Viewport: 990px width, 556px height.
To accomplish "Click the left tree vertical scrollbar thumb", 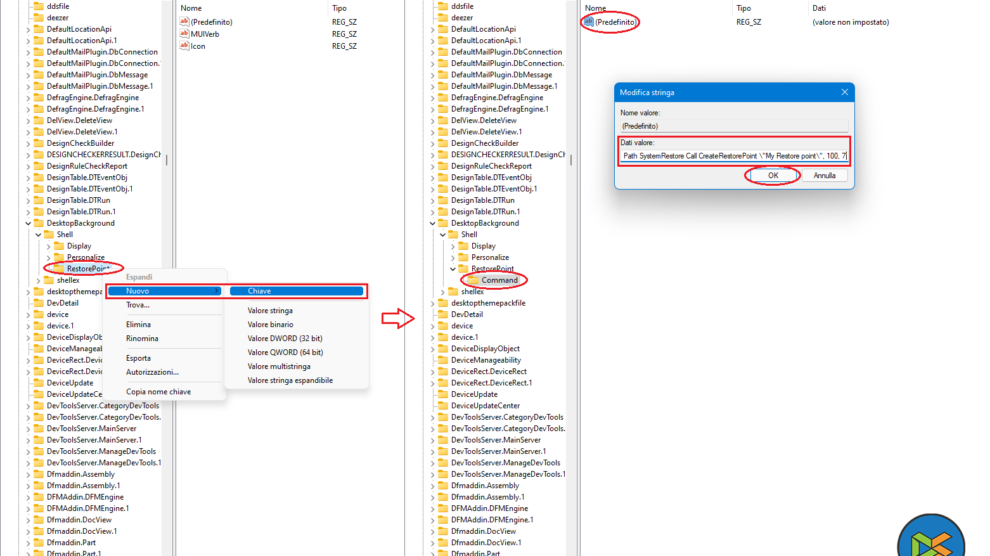I will tap(167, 160).
